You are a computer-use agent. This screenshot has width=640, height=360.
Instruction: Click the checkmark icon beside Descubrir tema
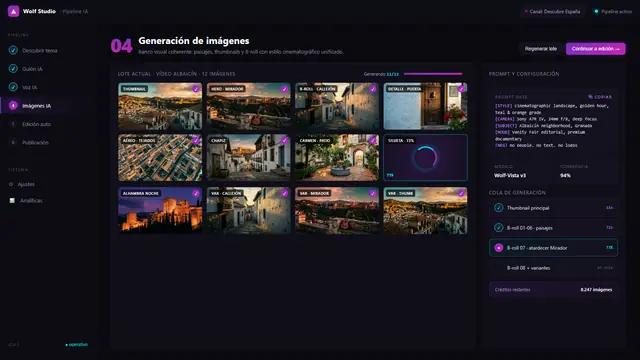13,50
